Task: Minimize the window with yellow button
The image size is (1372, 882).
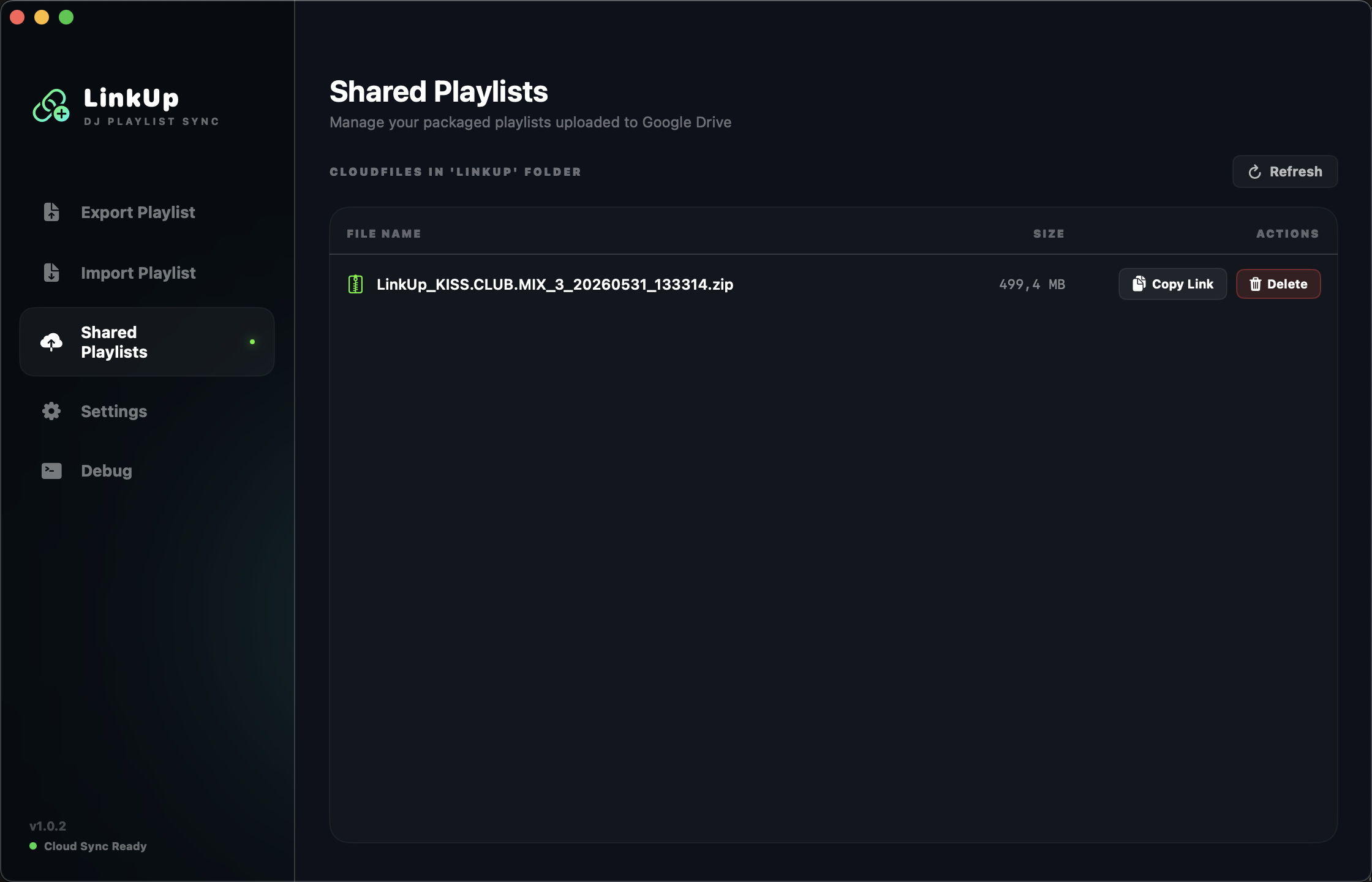Action: click(42, 17)
